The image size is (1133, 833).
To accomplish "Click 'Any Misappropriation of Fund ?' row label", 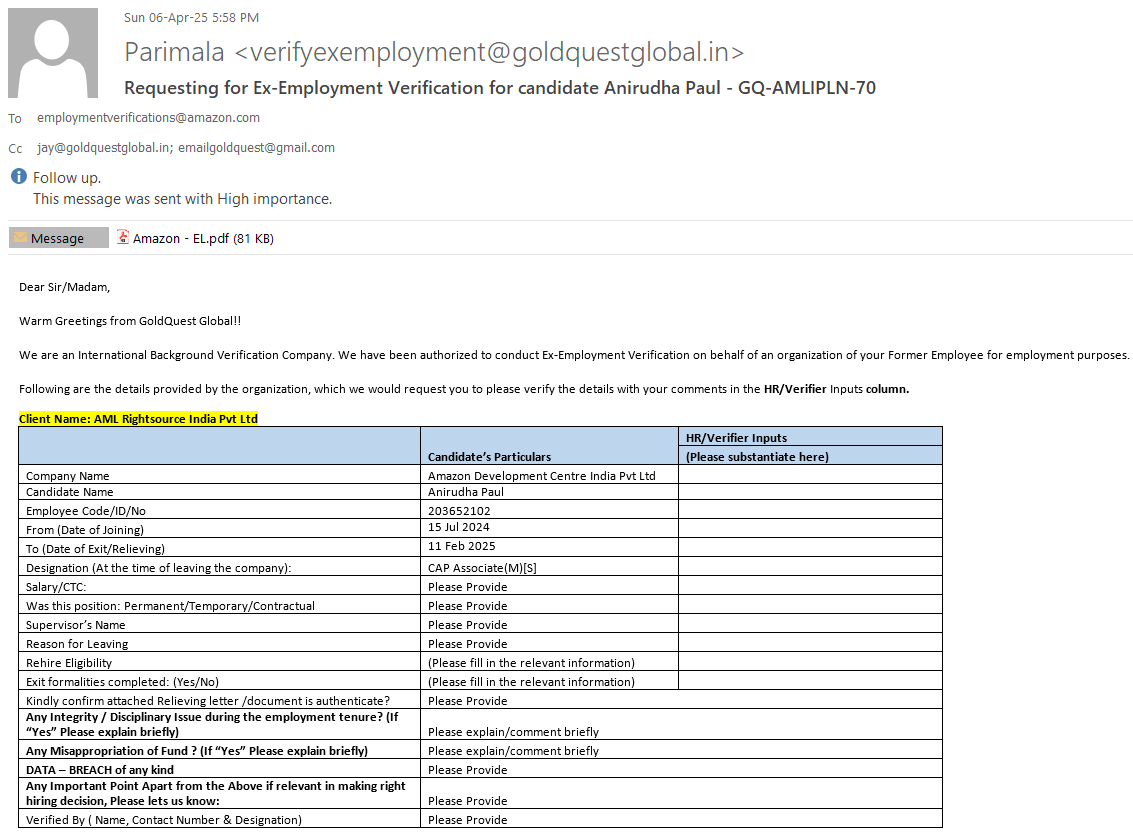I will (x=197, y=751).
